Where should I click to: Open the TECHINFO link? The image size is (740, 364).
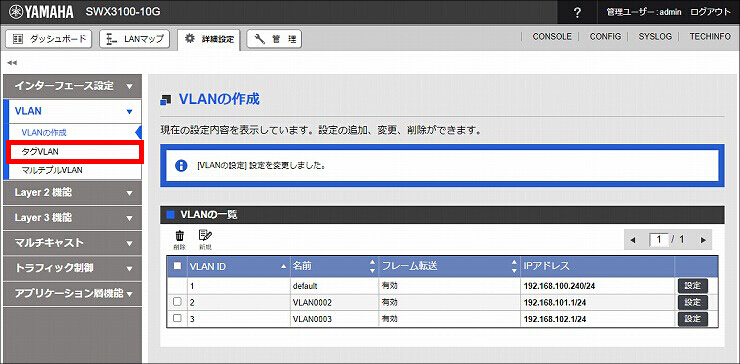(710, 37)
